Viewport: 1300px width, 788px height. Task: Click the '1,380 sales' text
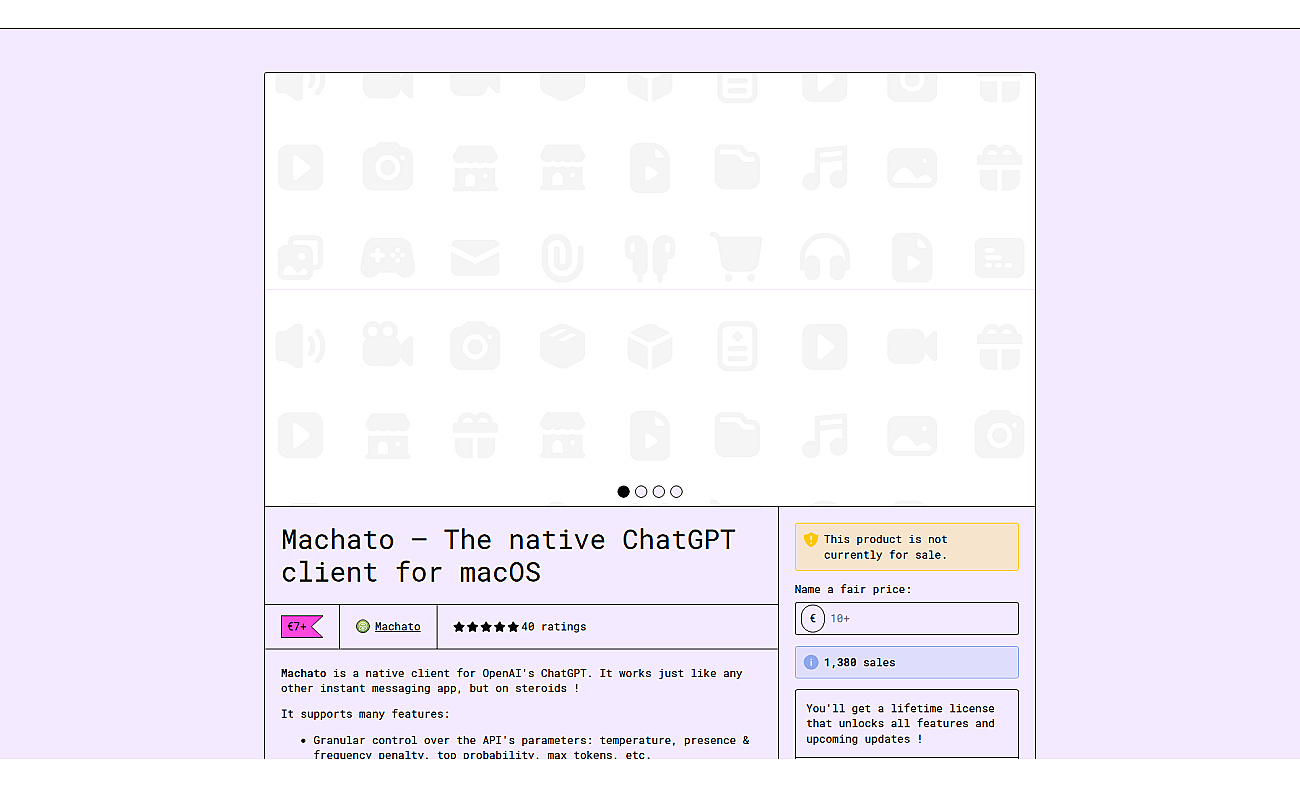[x=860, y=662]
